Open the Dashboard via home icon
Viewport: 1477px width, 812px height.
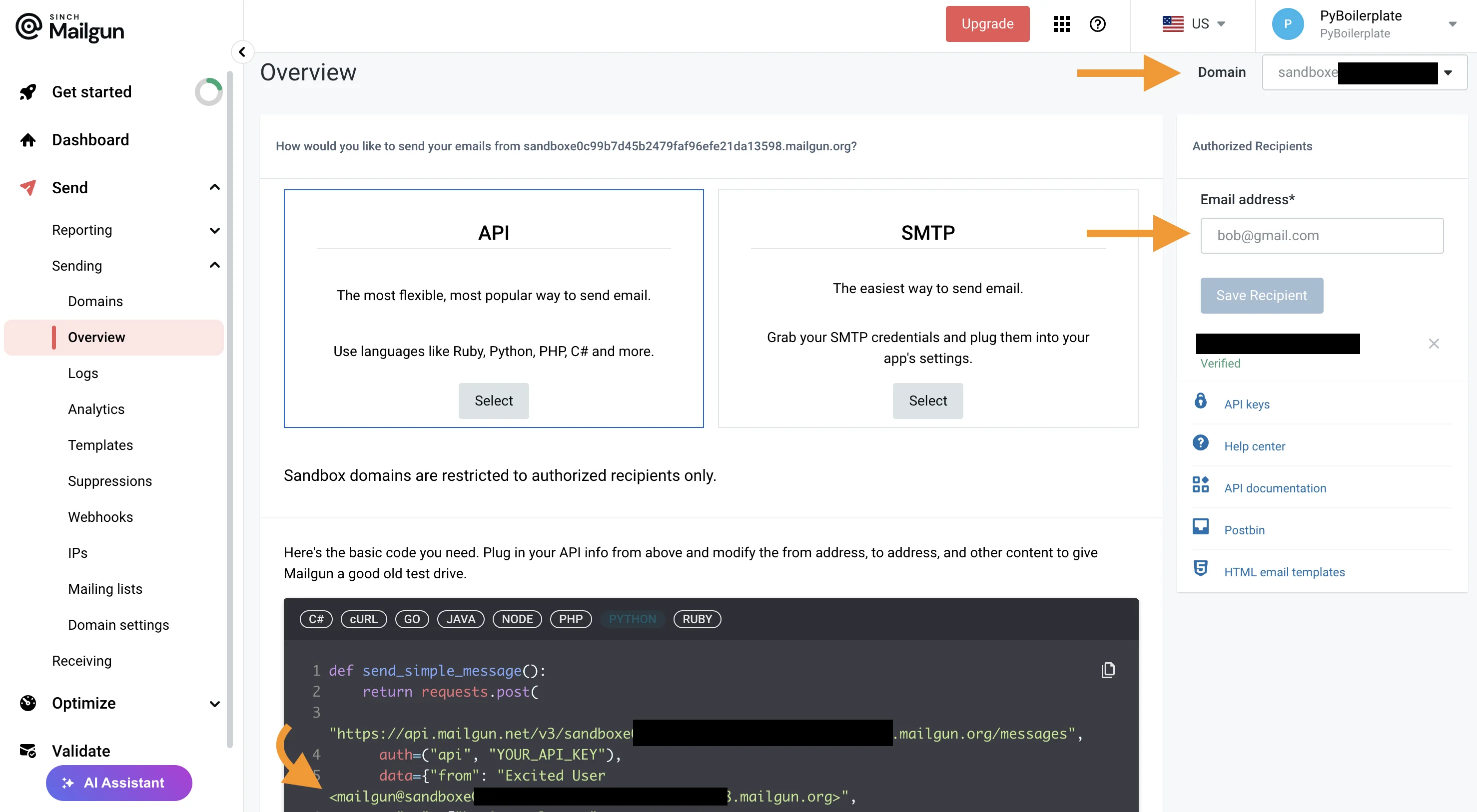pyautogui.click(x=27, y=140)
